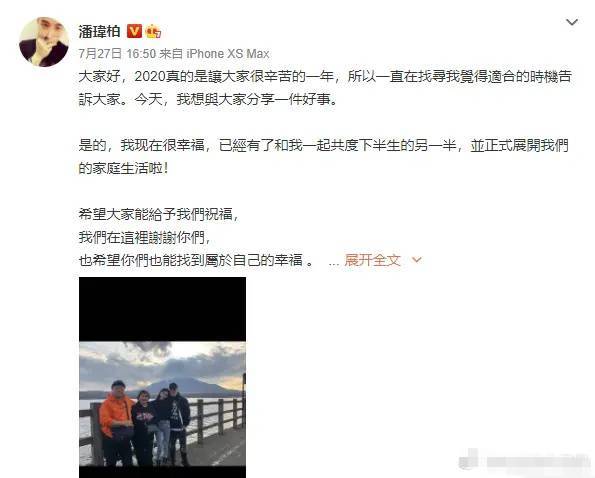Expand the arrow next to 展开全文

[x=417, y=260]
